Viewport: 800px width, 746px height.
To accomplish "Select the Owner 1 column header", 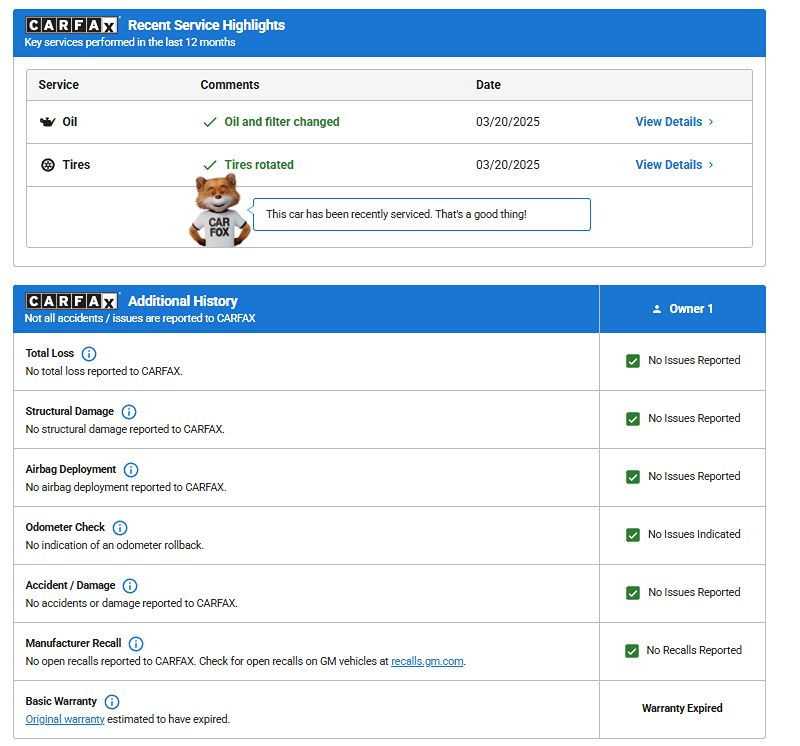I will [683, 309].
